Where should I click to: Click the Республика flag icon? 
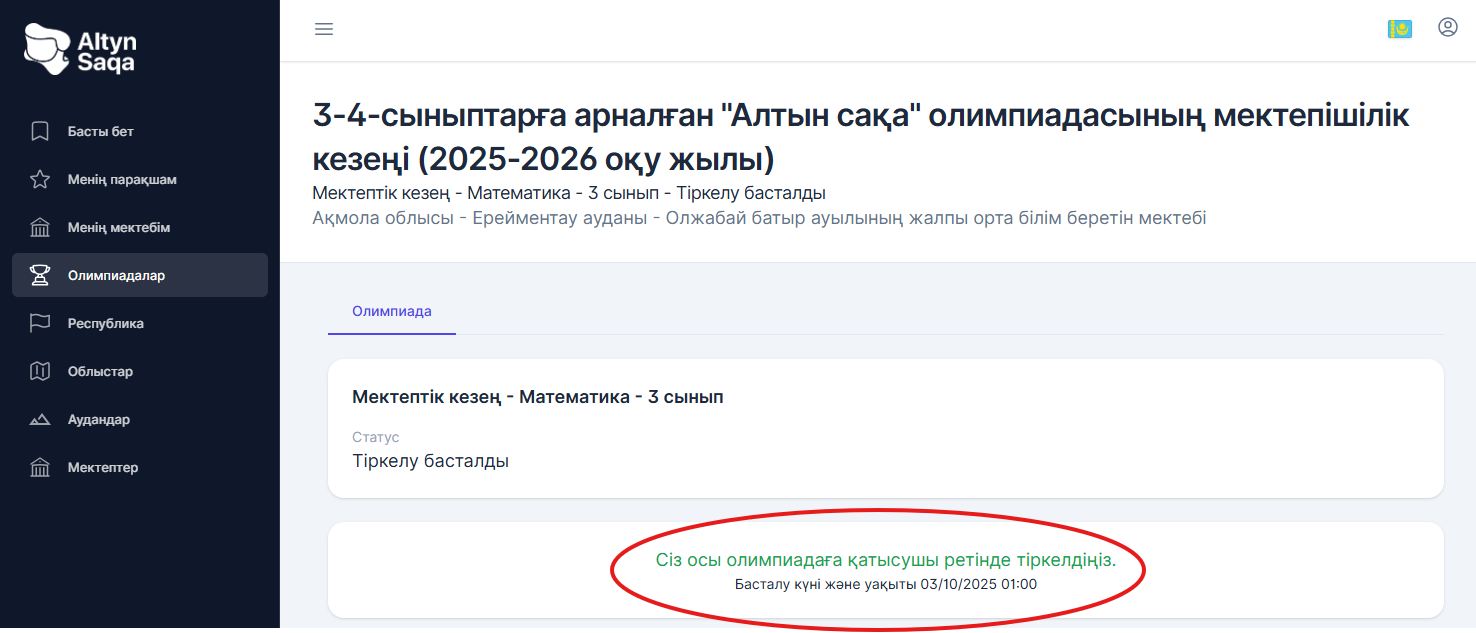[38, 323]
